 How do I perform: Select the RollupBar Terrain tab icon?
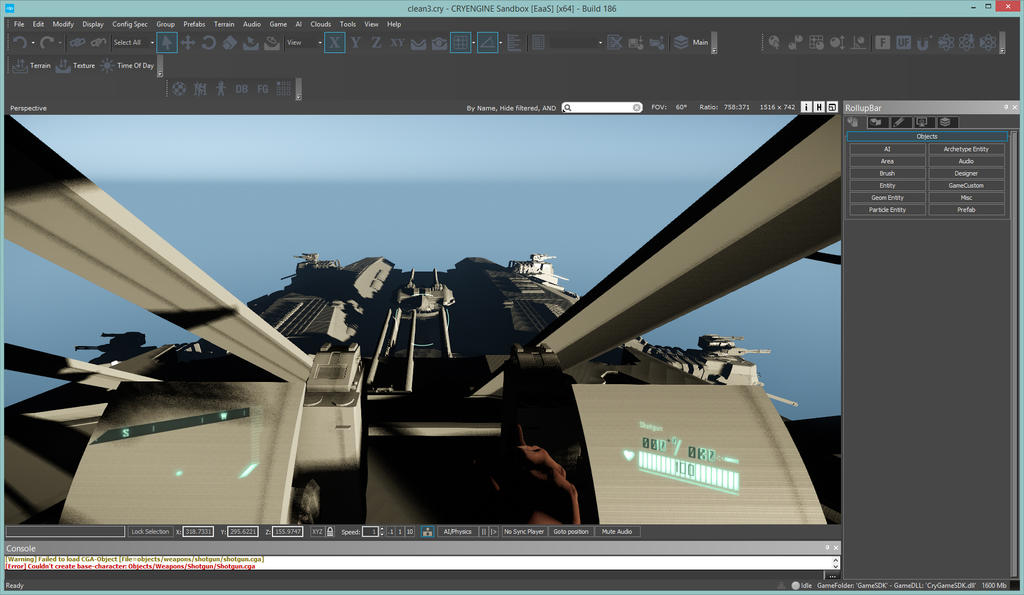coord(876,122)
